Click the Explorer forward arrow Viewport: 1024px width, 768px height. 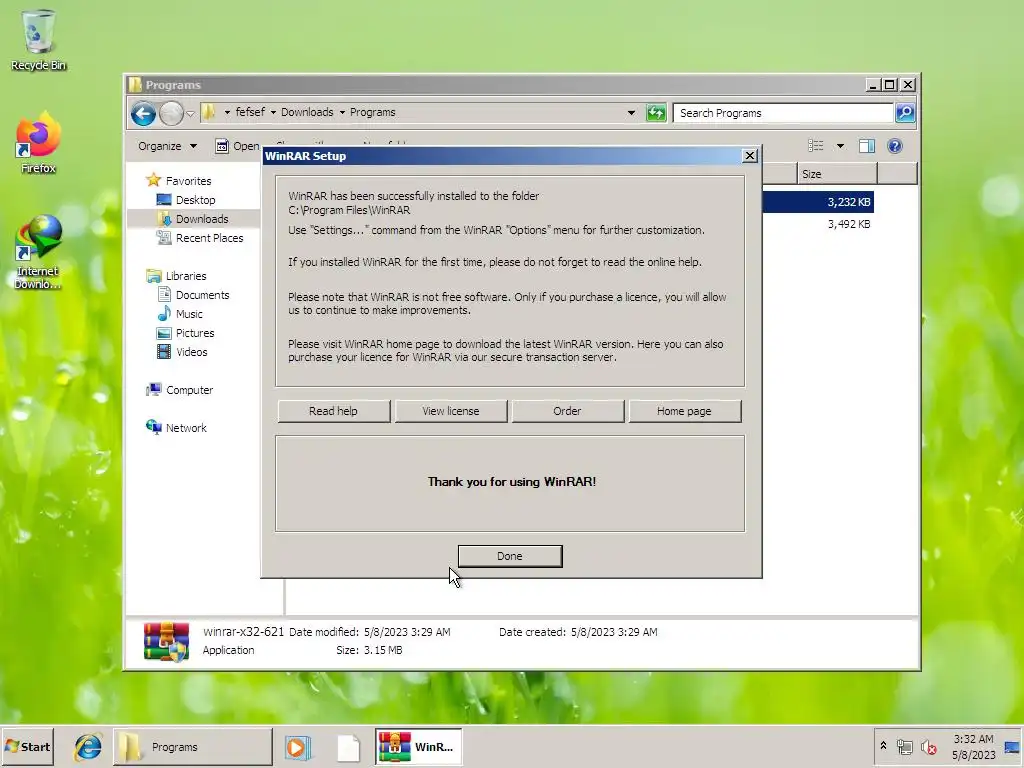(172, 114)
